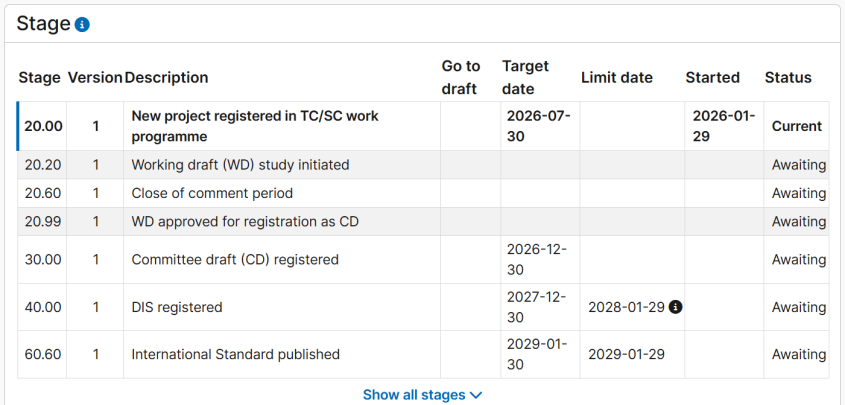Click Working draft (WD) study initiated row
Screen dimensions: 845x405
(240, 165)
